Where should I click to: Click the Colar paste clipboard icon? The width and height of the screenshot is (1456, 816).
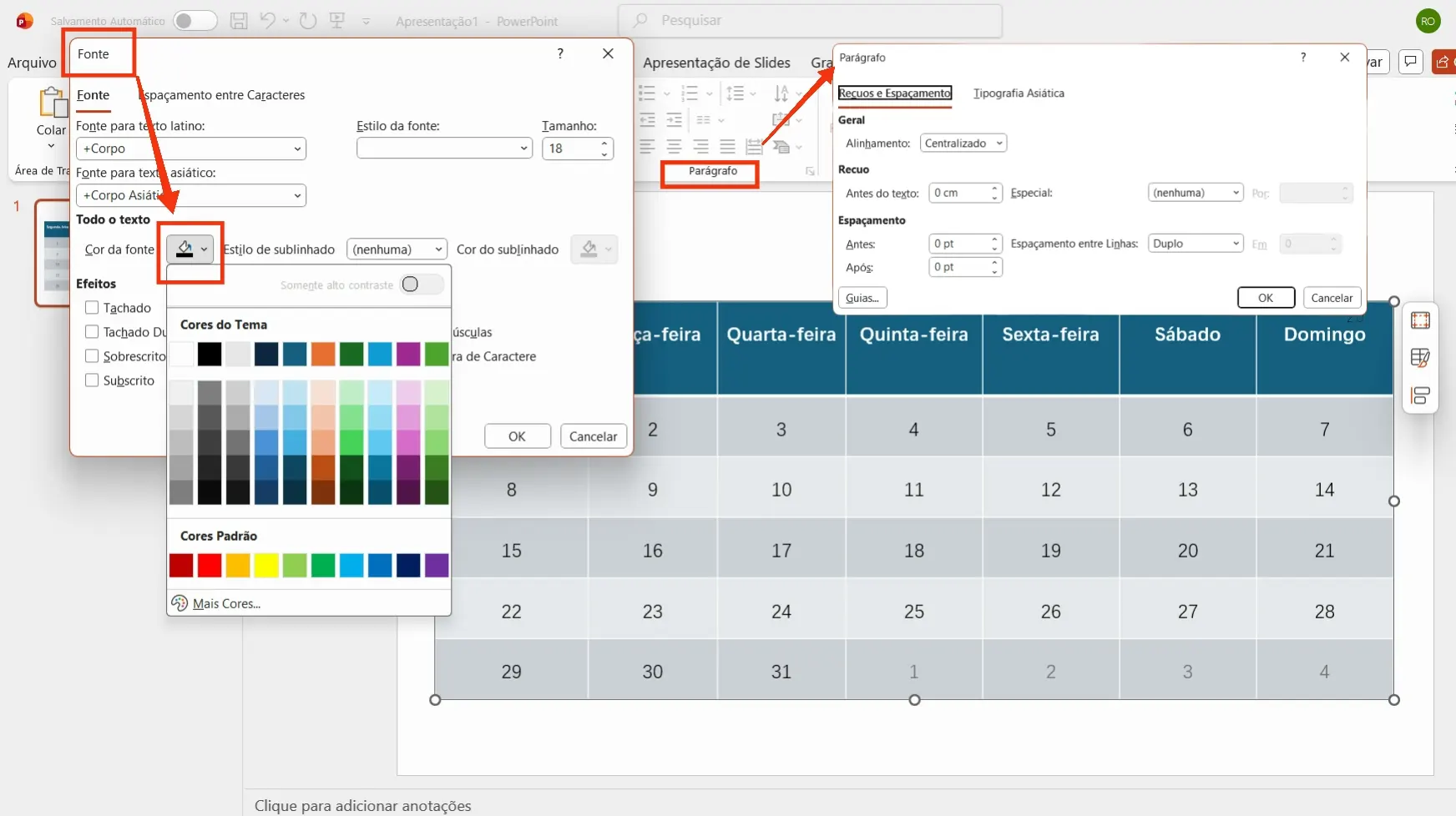[52, 103]
